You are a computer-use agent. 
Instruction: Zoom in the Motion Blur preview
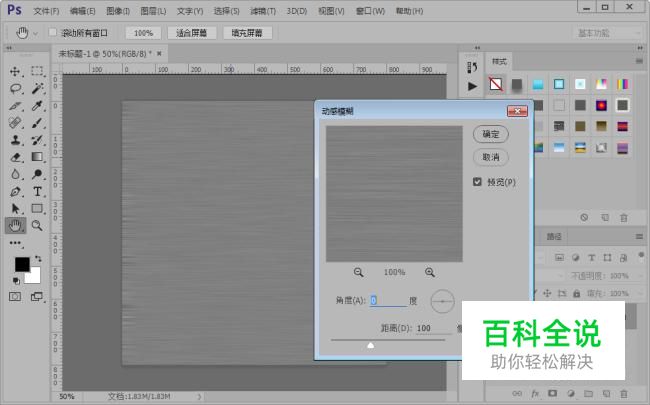point(430,272)
